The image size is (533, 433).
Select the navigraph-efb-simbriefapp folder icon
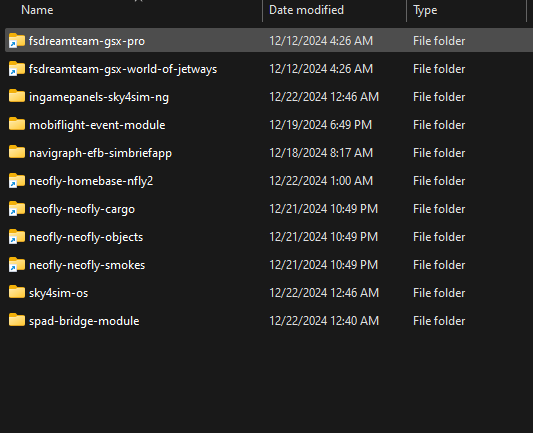(17, 152)
